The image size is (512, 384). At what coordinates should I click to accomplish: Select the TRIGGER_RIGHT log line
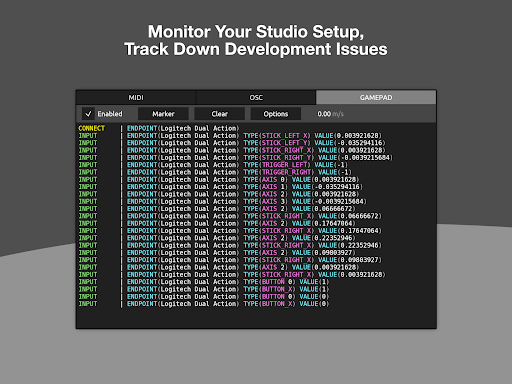(215, 172)
